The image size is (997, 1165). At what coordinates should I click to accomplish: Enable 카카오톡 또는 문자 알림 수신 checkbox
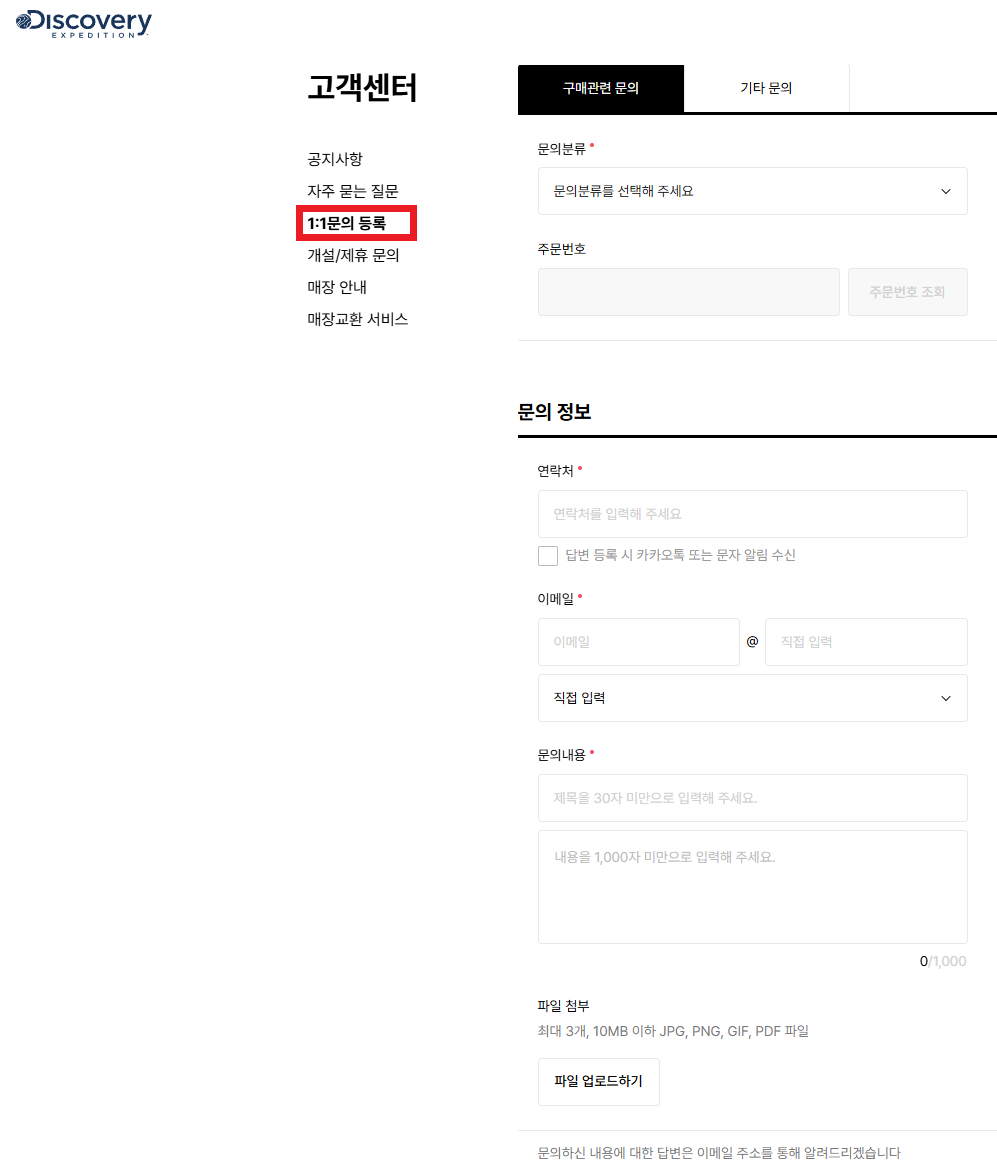pos(548,556)
